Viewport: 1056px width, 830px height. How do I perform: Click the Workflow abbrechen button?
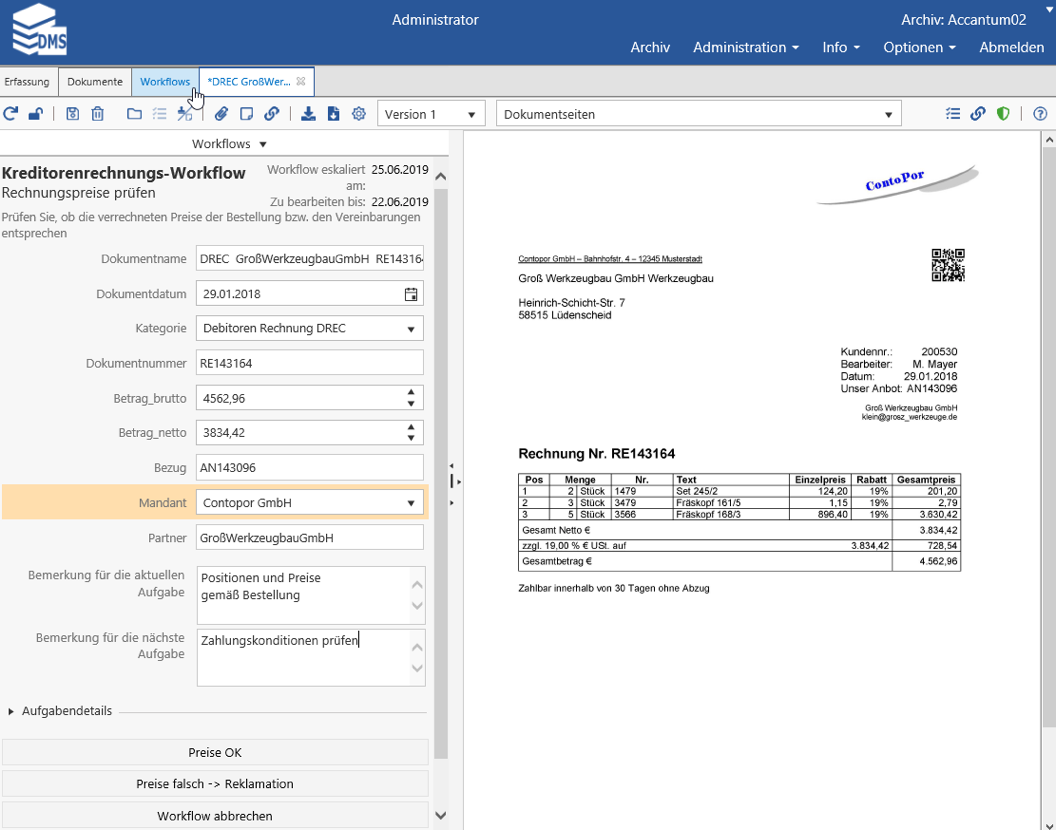point(215,816)
